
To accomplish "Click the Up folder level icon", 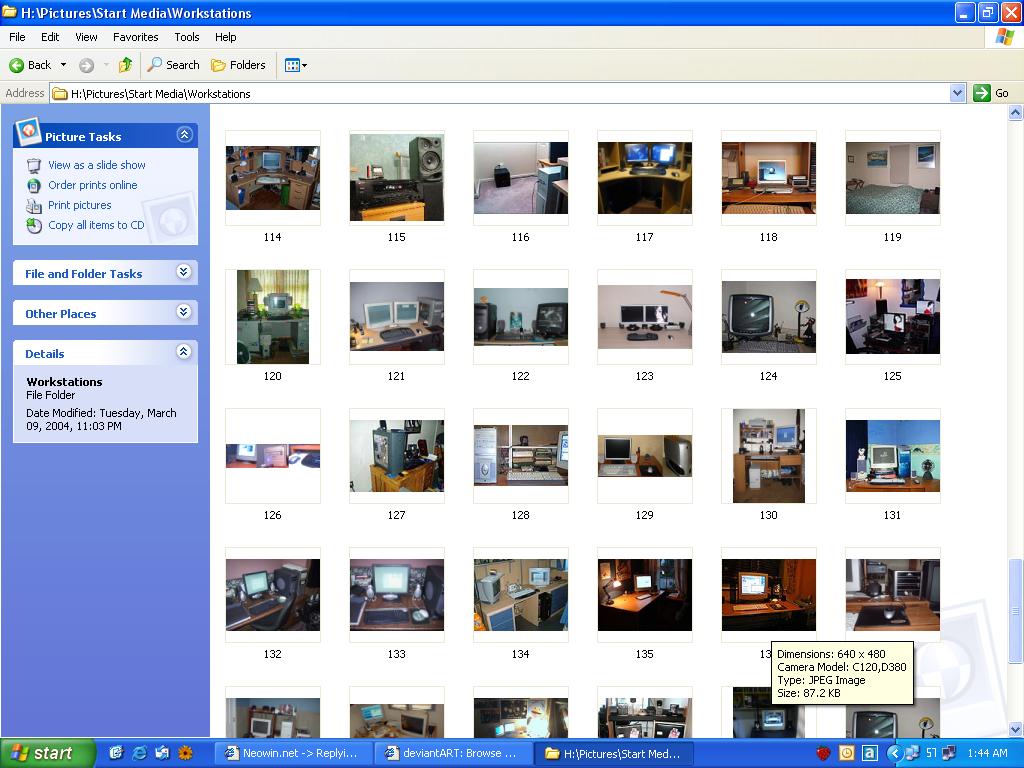I will coord(125,65).
